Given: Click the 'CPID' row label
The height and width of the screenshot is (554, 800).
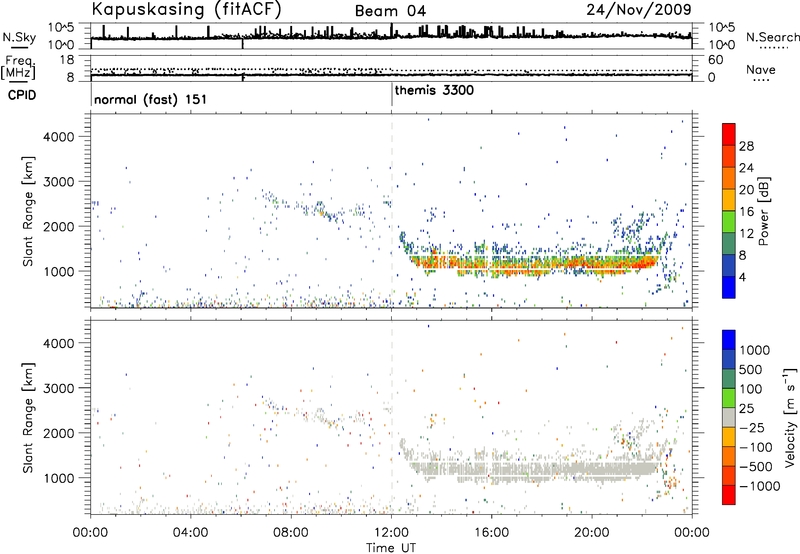Looking at the screenshot, I should click(x=22, y=95).
